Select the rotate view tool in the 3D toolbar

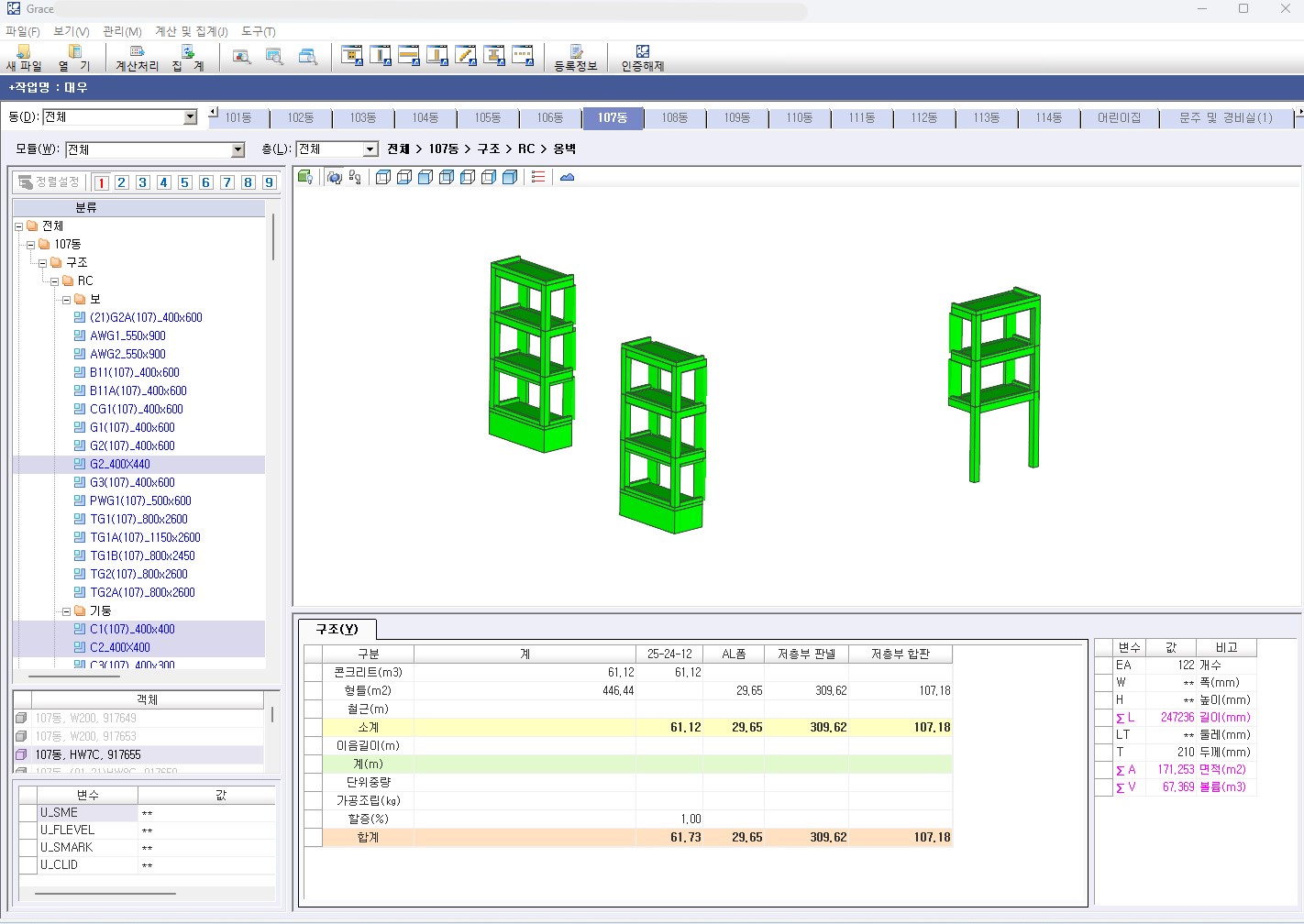(335, 177)
